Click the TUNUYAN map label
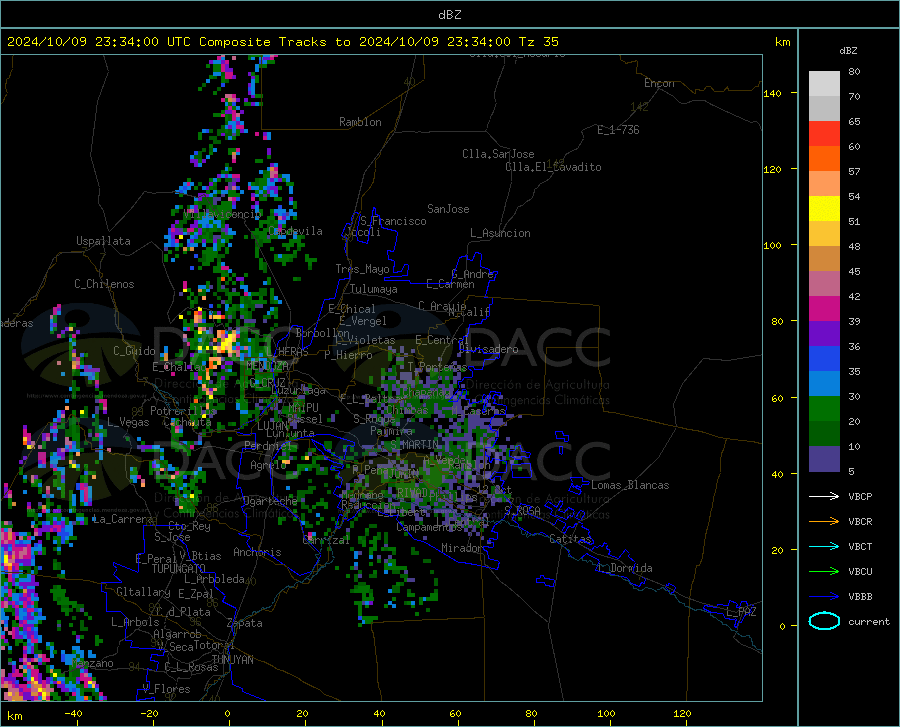900x727 pixels. [x=232, y=660]
